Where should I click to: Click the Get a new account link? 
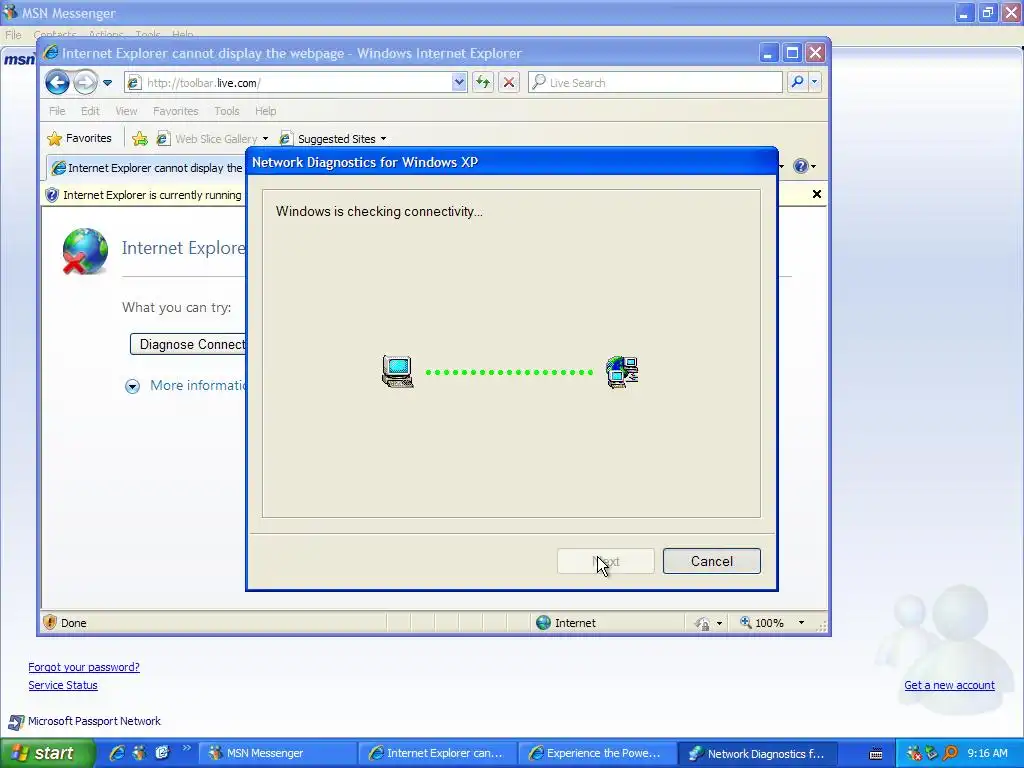pos(949,685)
